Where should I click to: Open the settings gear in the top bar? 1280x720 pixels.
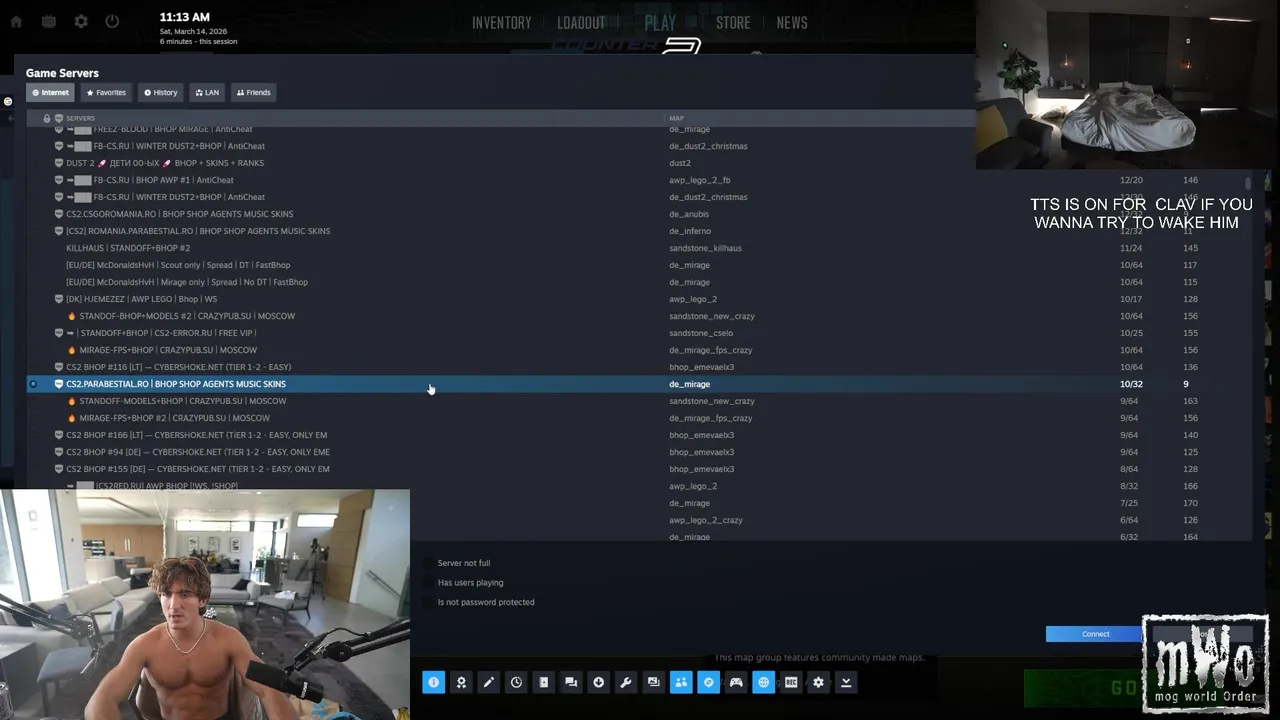click(x=81, y=21)
